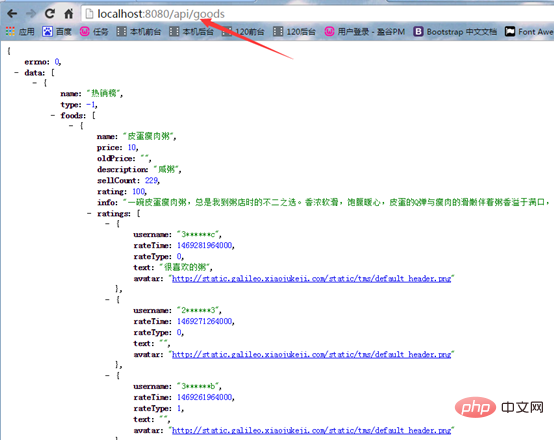Open the Bootstrap 中文文档 bookmark

tap(455, 32)
